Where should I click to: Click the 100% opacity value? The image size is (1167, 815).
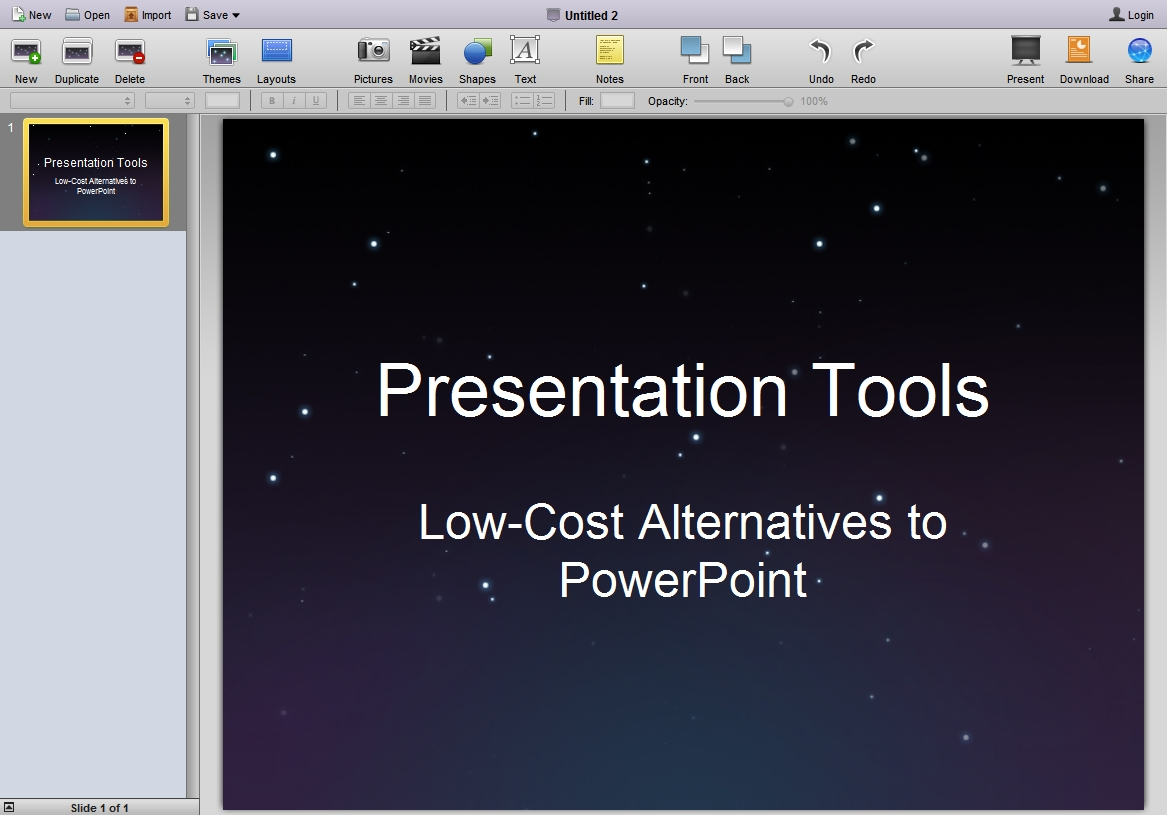[x=813, y=101]
